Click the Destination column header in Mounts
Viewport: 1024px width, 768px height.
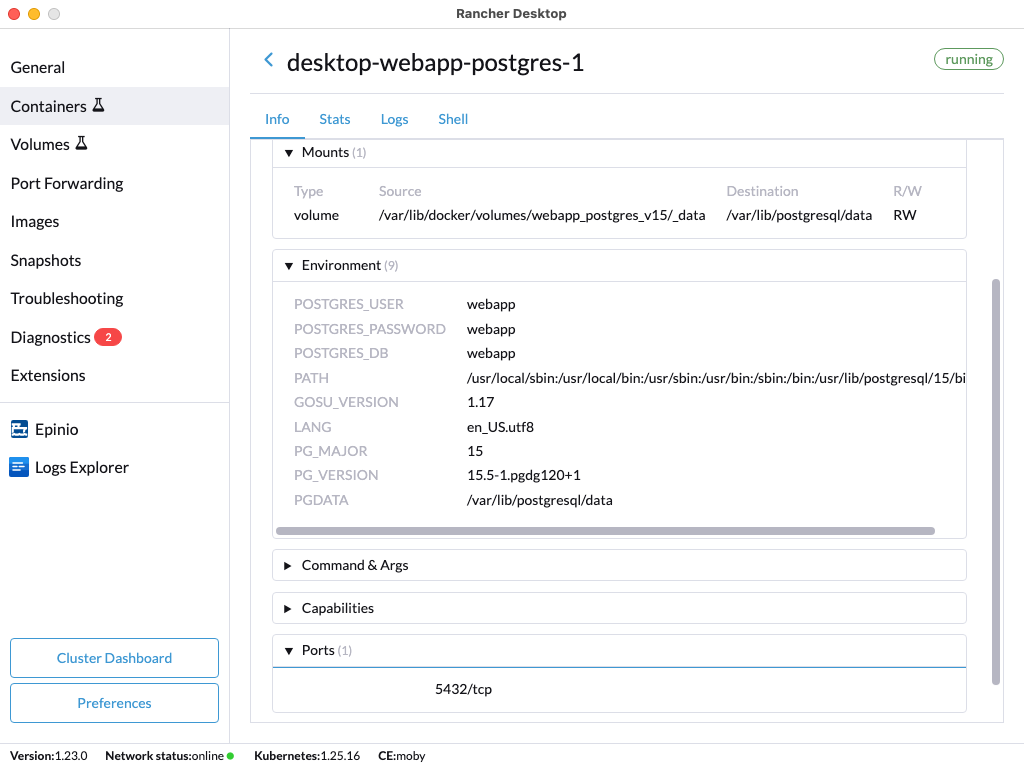tap(762, 191)
